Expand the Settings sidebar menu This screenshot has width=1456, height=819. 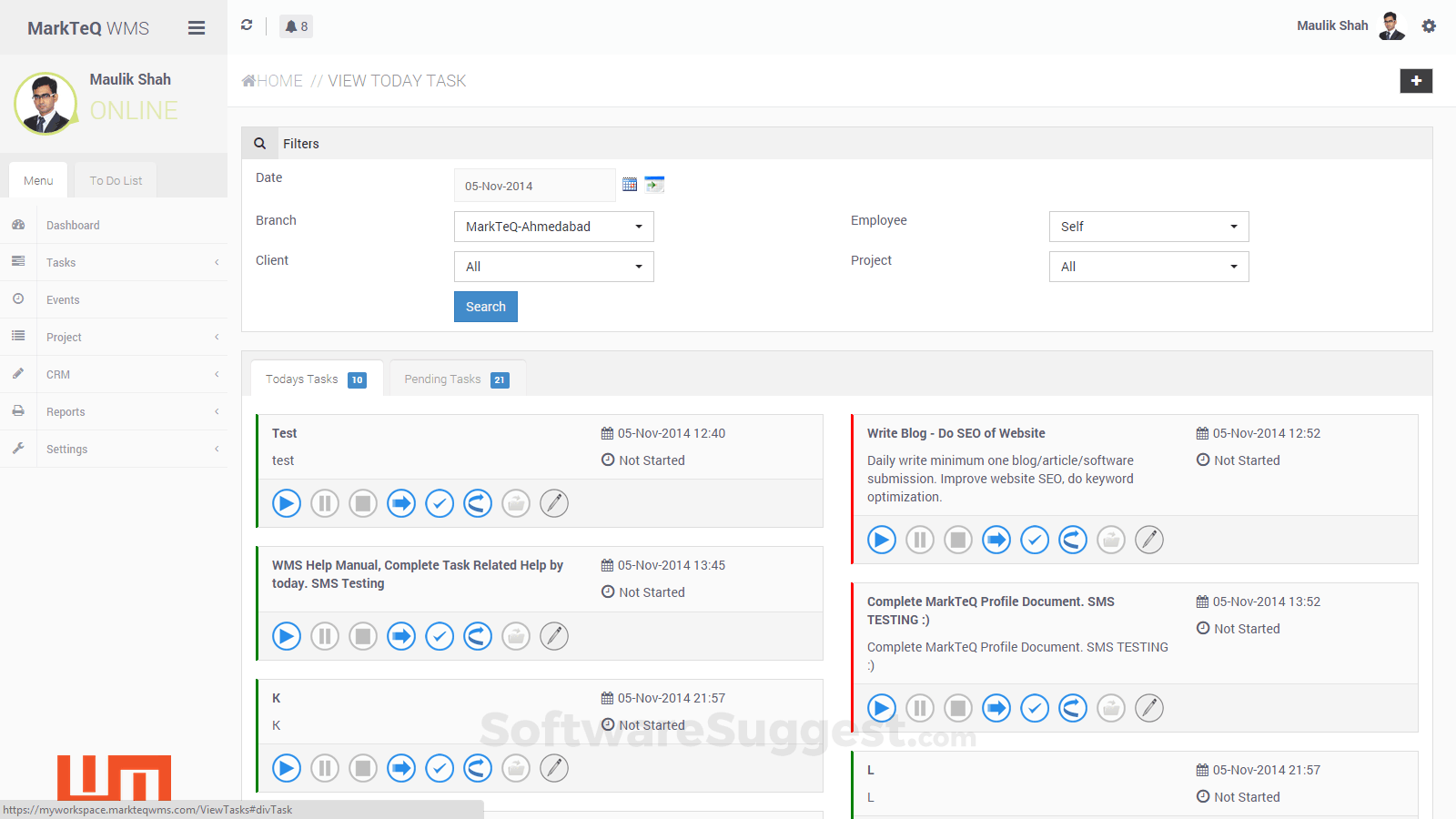(x=114, y=449)
